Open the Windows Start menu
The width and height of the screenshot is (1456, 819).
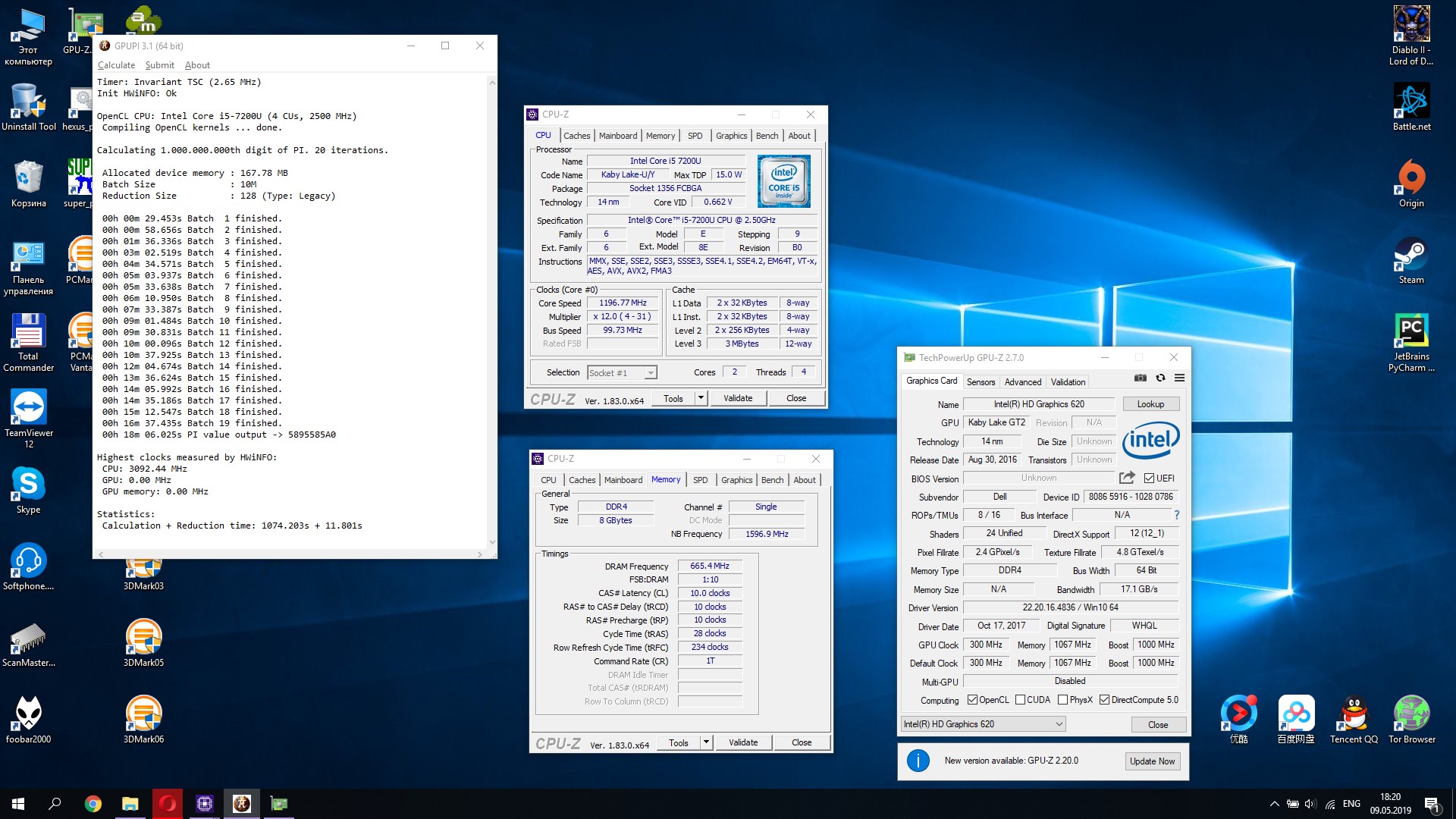tap(18, 804)
